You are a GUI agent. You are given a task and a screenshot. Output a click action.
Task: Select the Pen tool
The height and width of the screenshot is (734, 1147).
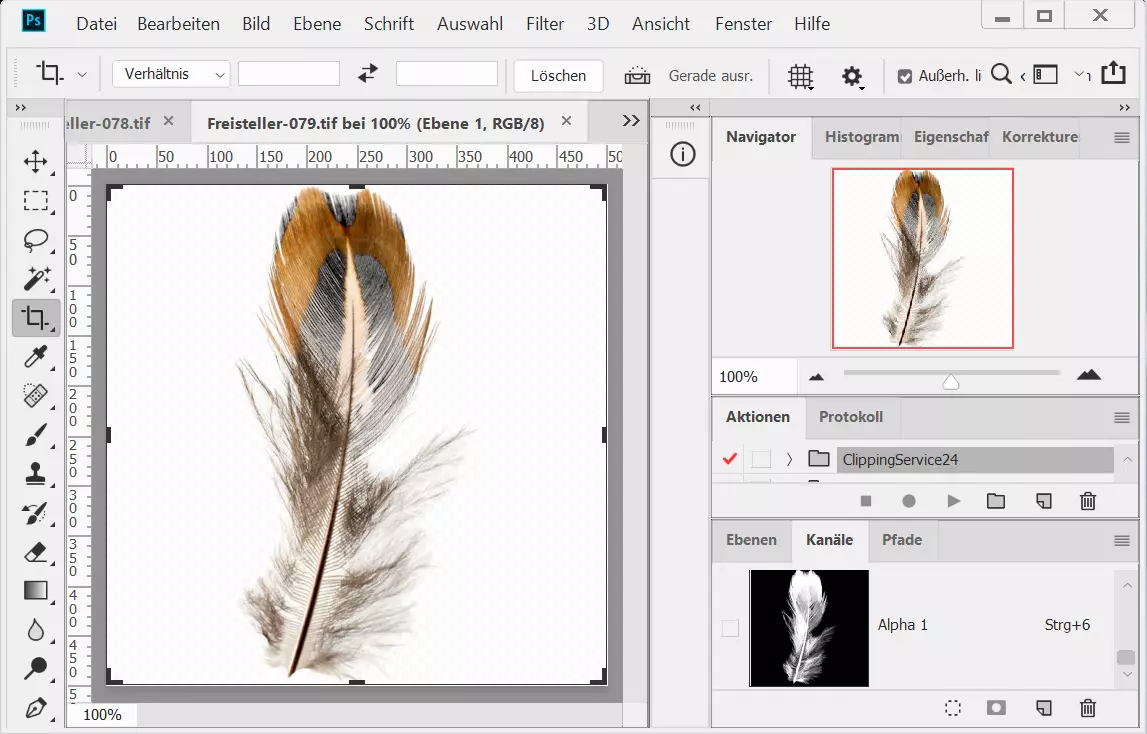(36, 708)
